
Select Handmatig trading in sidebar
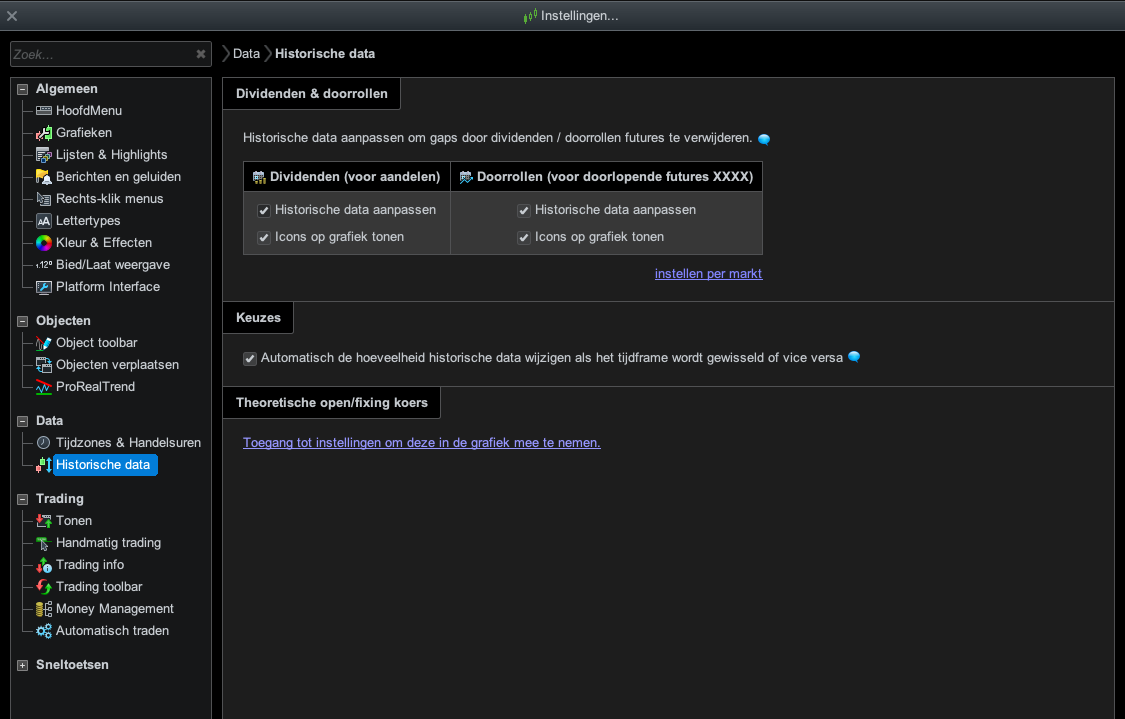tap(108, 543)
